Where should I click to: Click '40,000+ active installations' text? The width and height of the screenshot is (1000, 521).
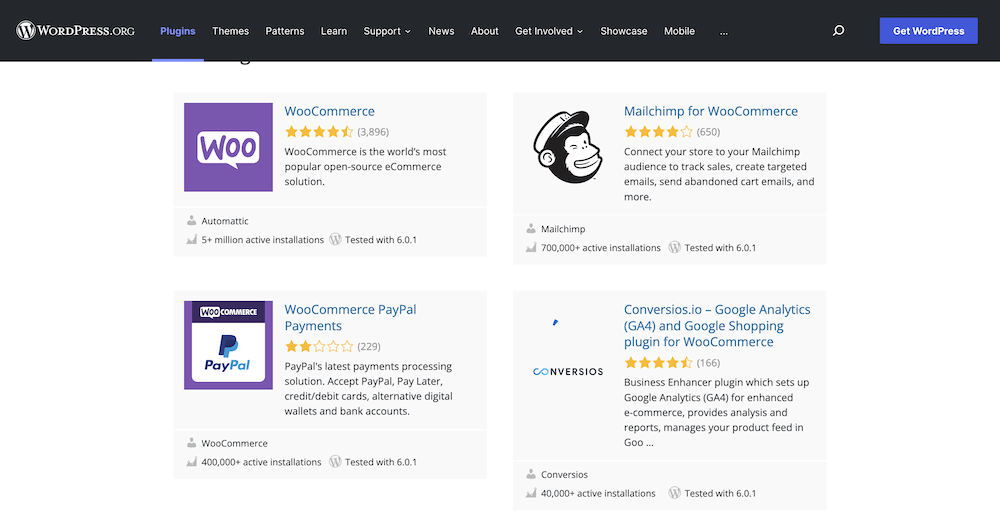pyautogui.click(x=598, y=493)
